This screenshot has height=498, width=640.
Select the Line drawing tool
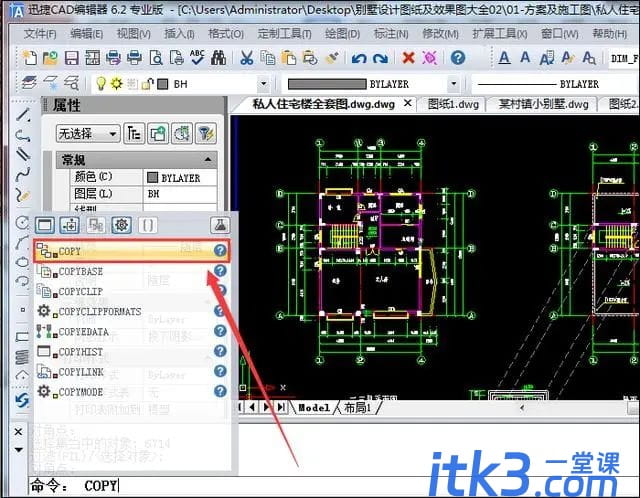(23, 115)
